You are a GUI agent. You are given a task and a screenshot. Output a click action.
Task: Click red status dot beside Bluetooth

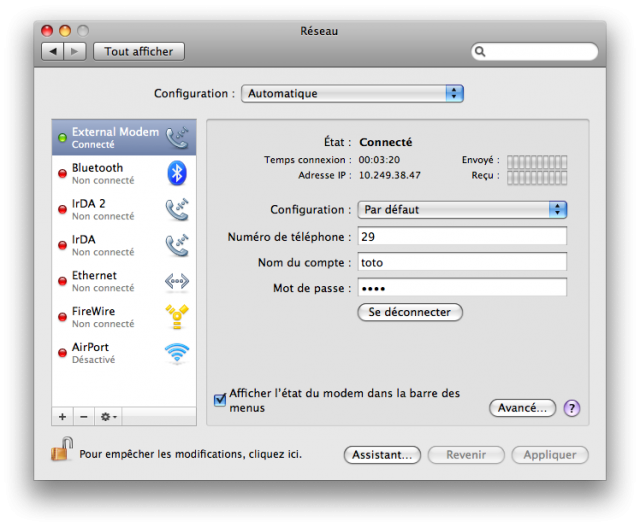click(x=62, y=173)
